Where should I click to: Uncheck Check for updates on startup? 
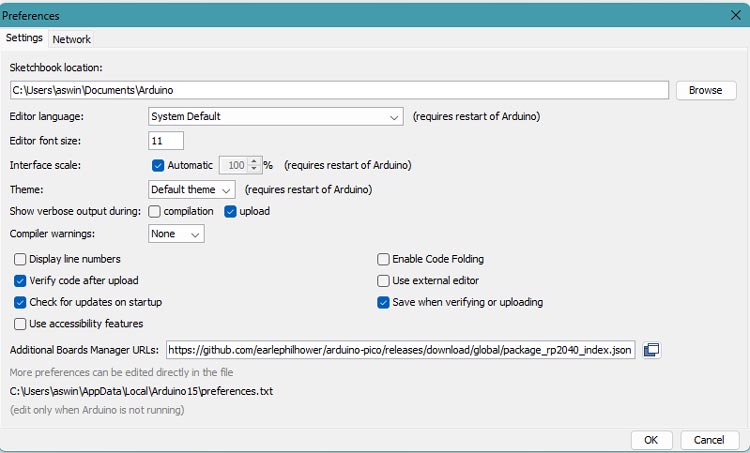coord(20,302)
